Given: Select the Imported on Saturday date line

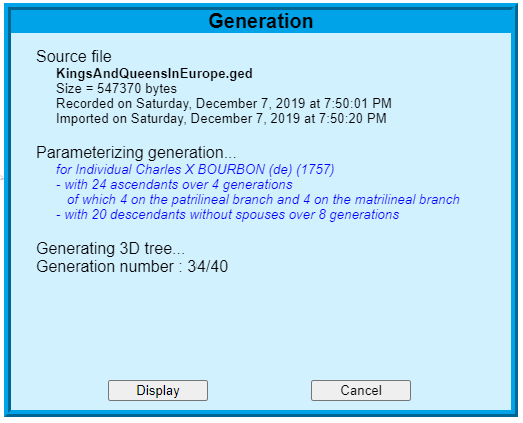Looking at the screenshot, I should (221, 118).
